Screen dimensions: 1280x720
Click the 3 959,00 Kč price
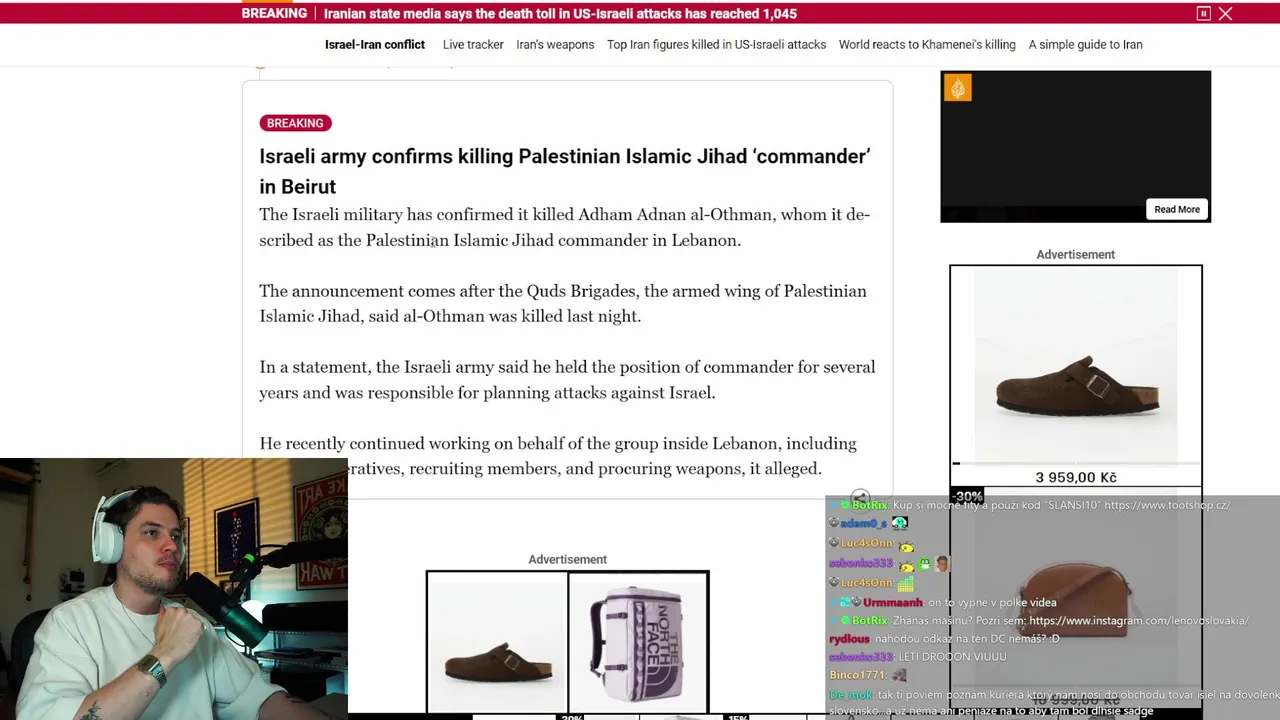[x=1076, y=478]
